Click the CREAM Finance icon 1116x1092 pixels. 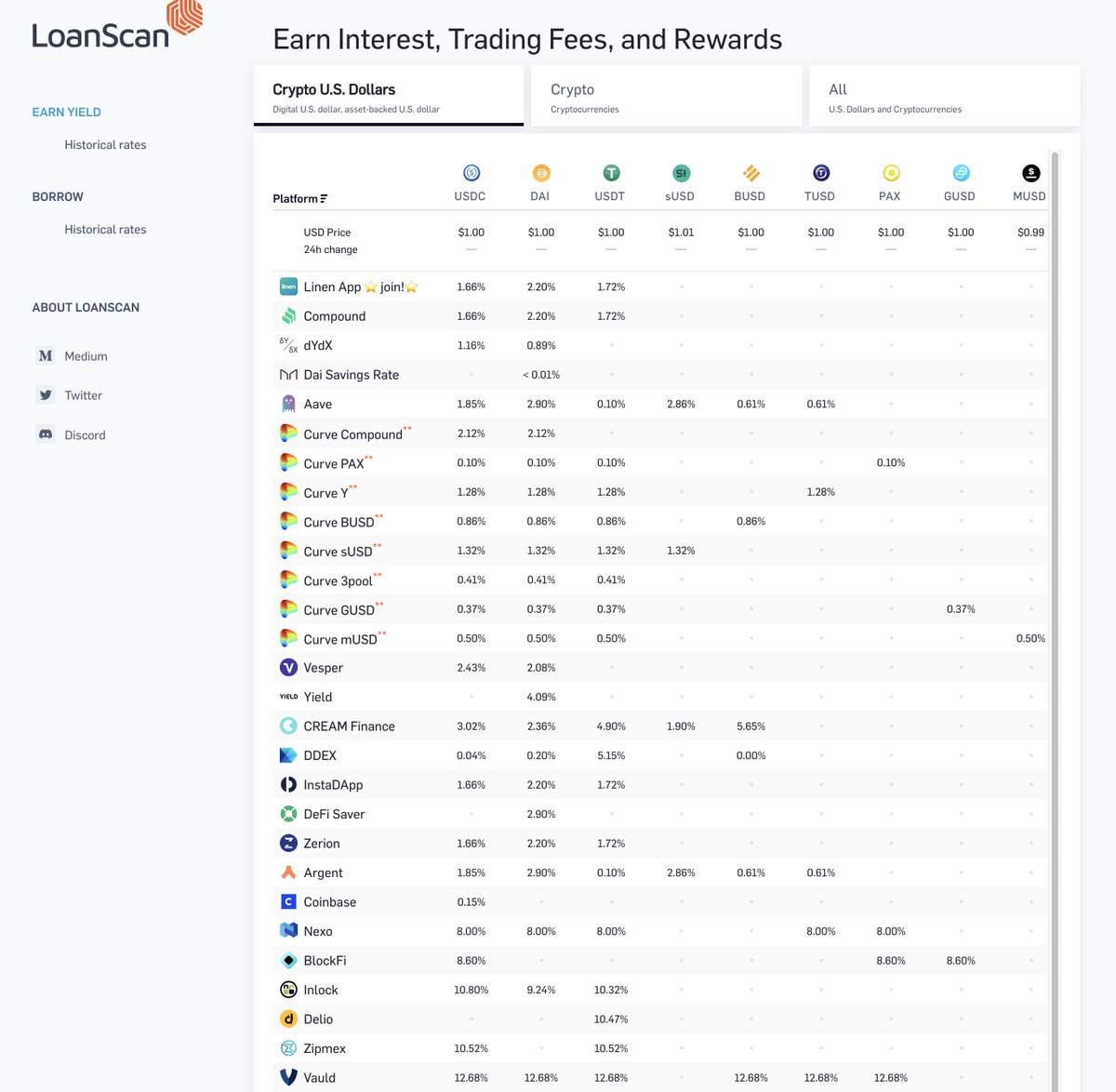click(x=289, y=726)
